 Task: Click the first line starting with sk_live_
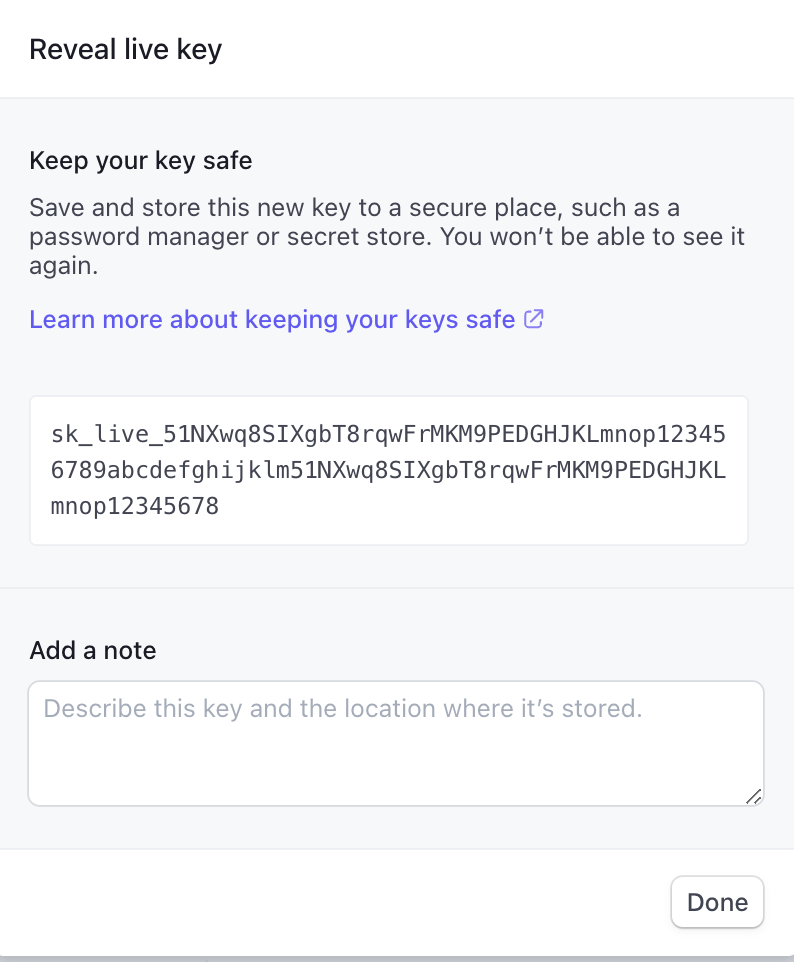pyautogui.click(x=388, y=435)
